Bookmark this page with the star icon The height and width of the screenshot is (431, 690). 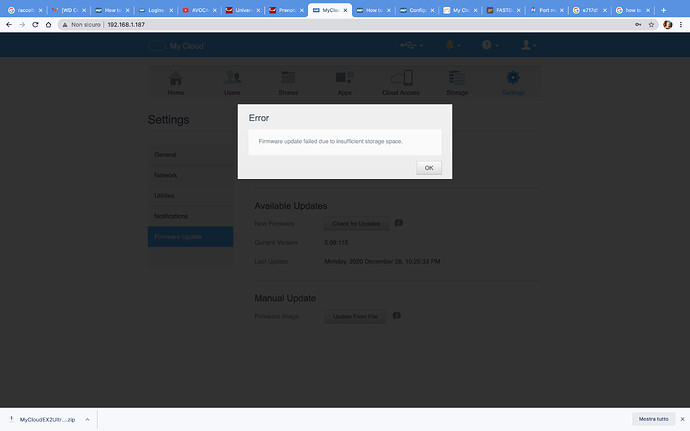[x=651, y=25]
